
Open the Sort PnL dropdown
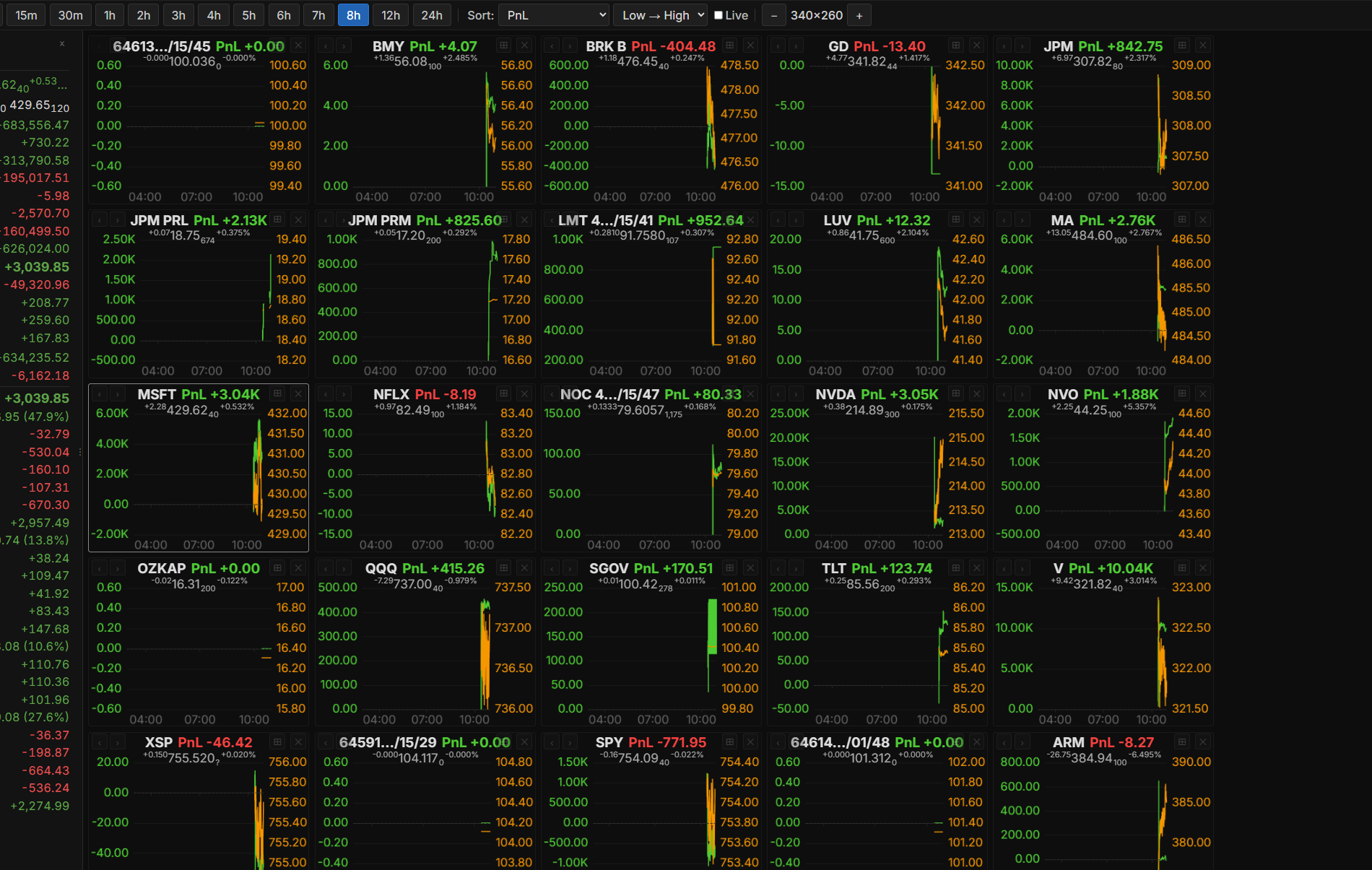tap(554, 15)
